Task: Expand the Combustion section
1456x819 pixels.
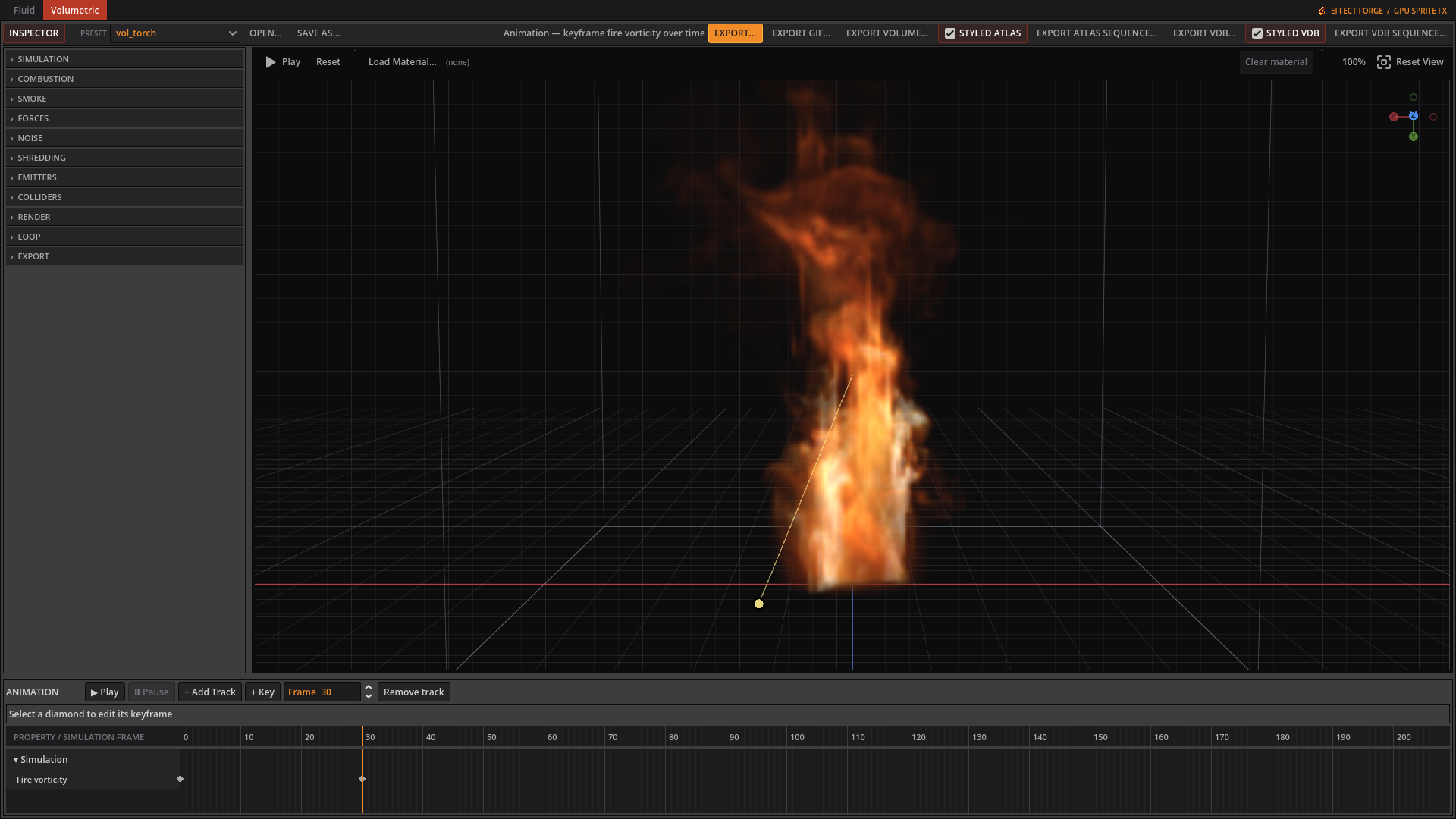Action: tap(124, 79)
